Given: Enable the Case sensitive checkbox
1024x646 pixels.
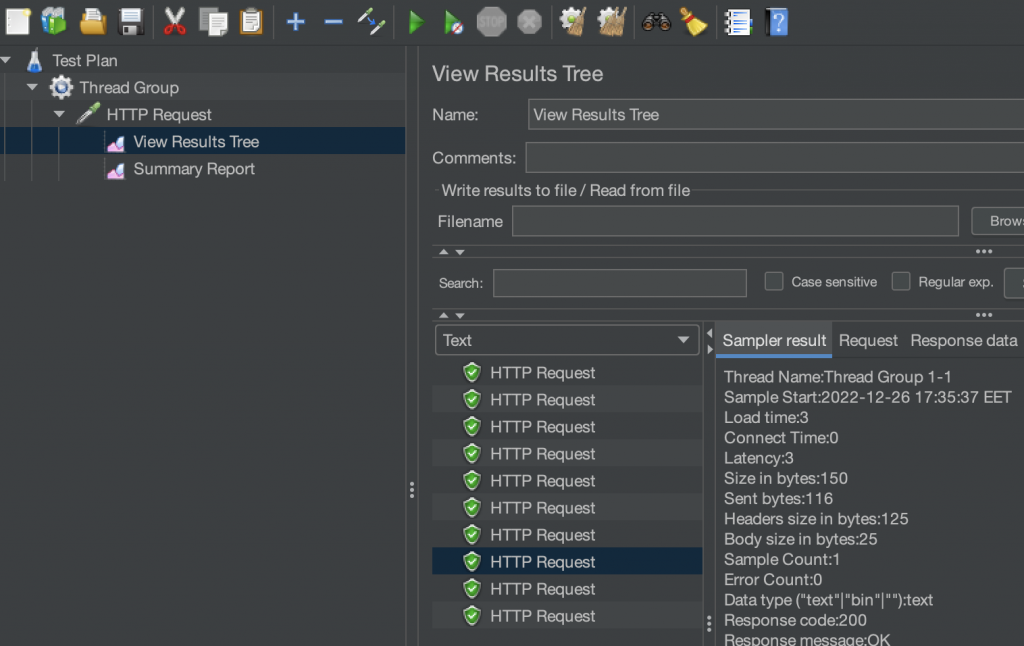Looking at the screenshot, I should 774,282.
